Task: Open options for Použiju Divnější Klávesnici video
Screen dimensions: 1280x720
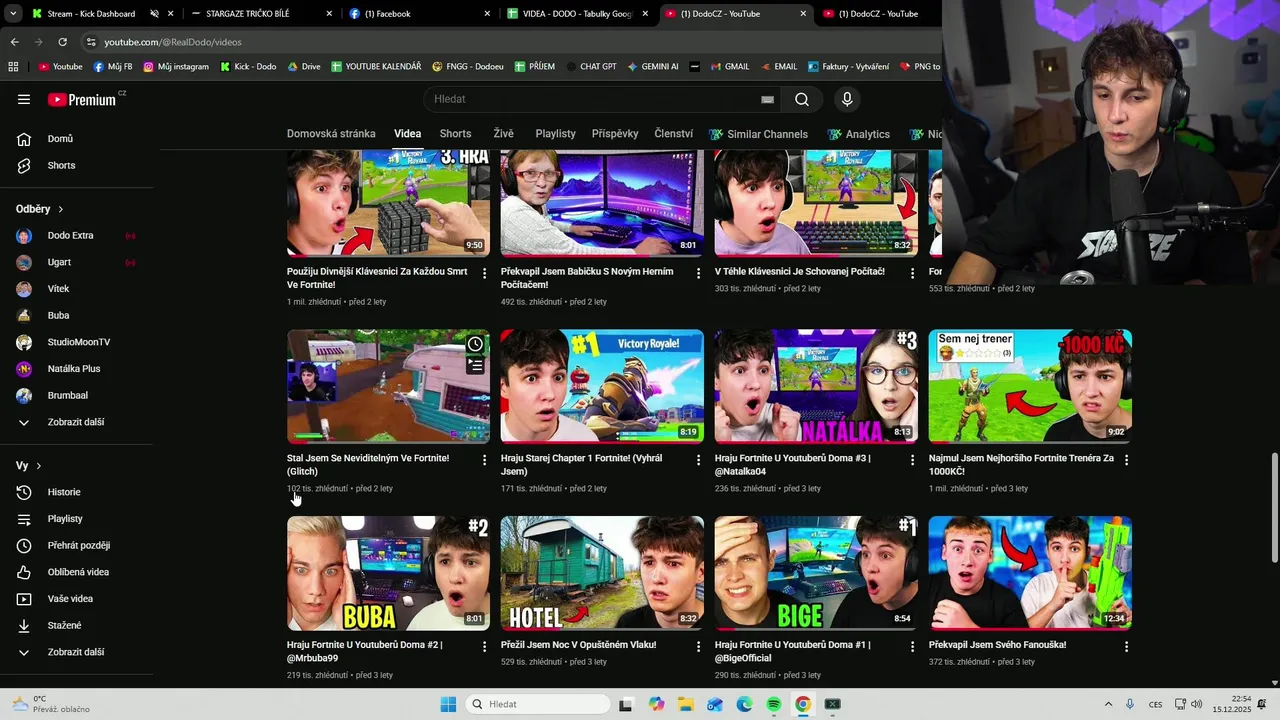Action: click(485, 273)
